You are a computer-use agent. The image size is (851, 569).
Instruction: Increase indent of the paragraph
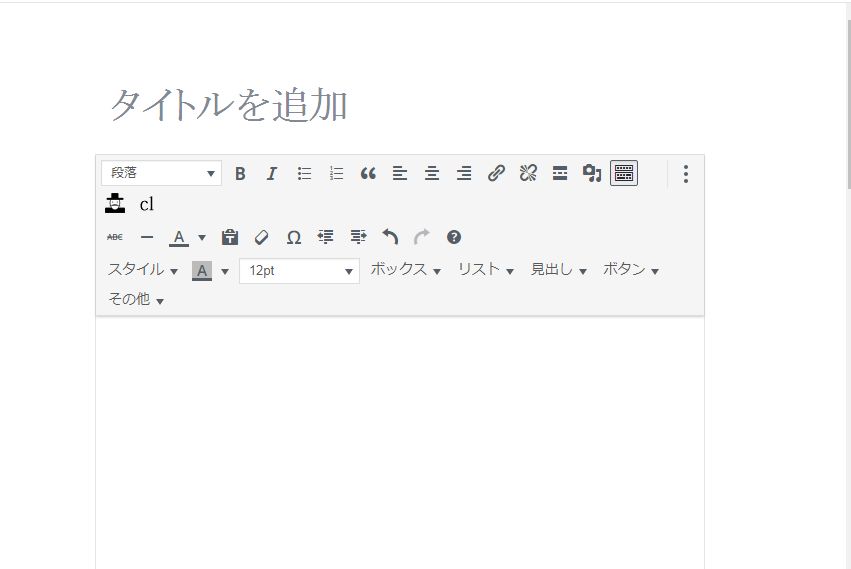[358, 237]
